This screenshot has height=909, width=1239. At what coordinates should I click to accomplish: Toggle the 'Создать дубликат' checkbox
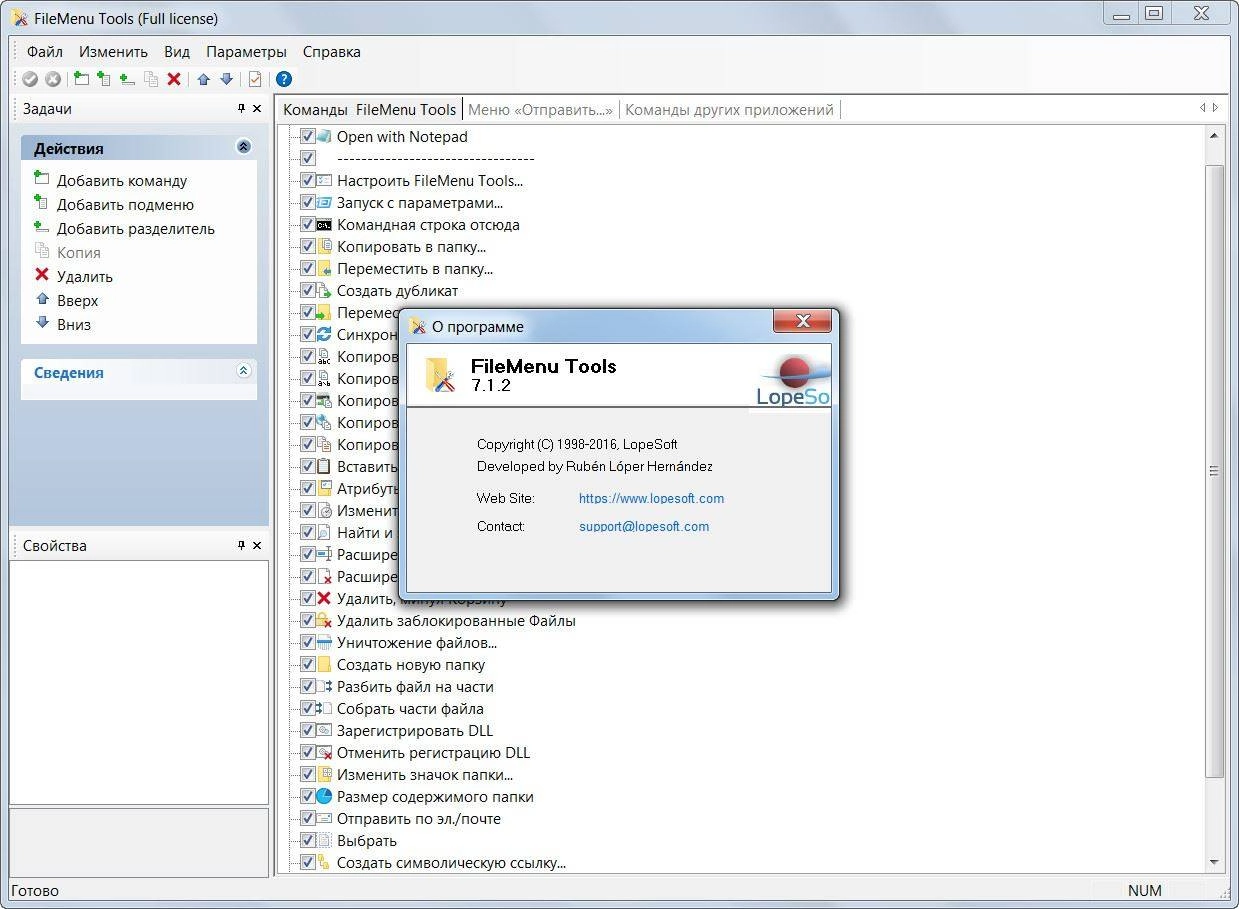click(307, 291)
